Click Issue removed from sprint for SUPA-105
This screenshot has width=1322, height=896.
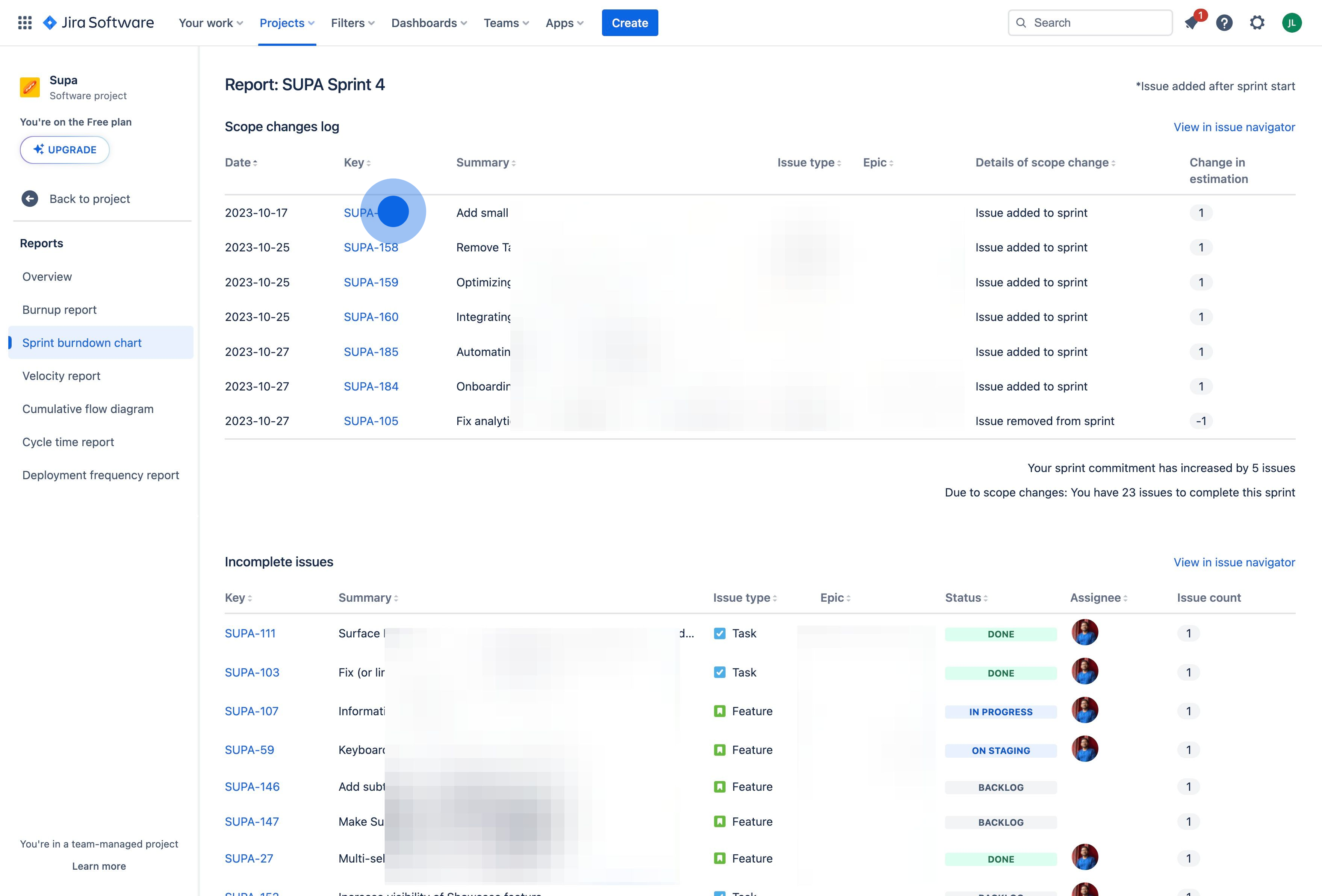pos(1044,421)
